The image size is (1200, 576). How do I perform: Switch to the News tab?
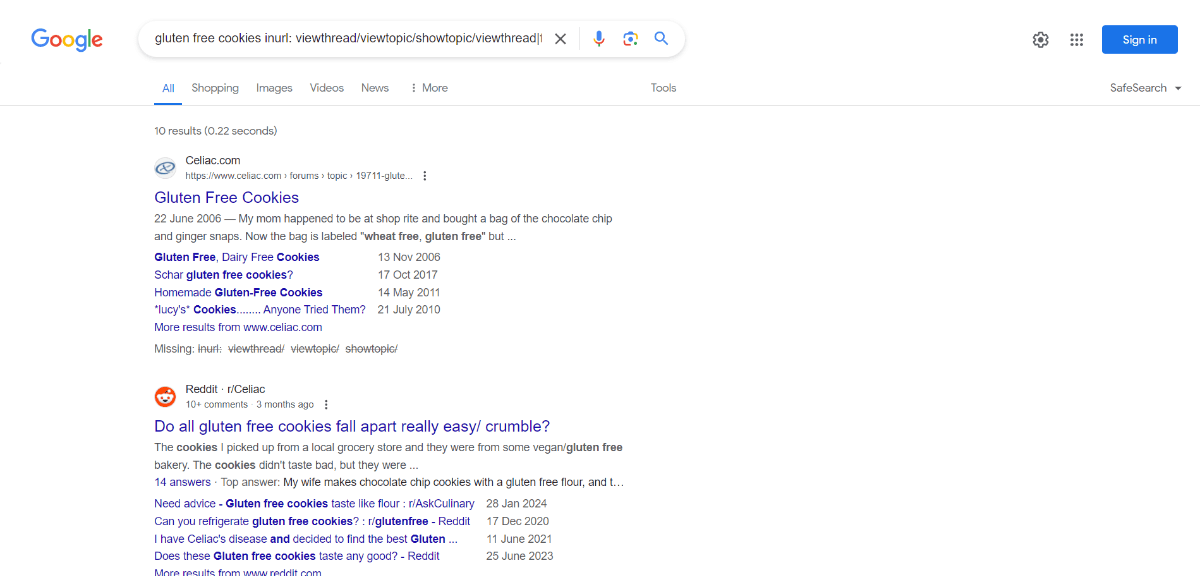[375, 88]
